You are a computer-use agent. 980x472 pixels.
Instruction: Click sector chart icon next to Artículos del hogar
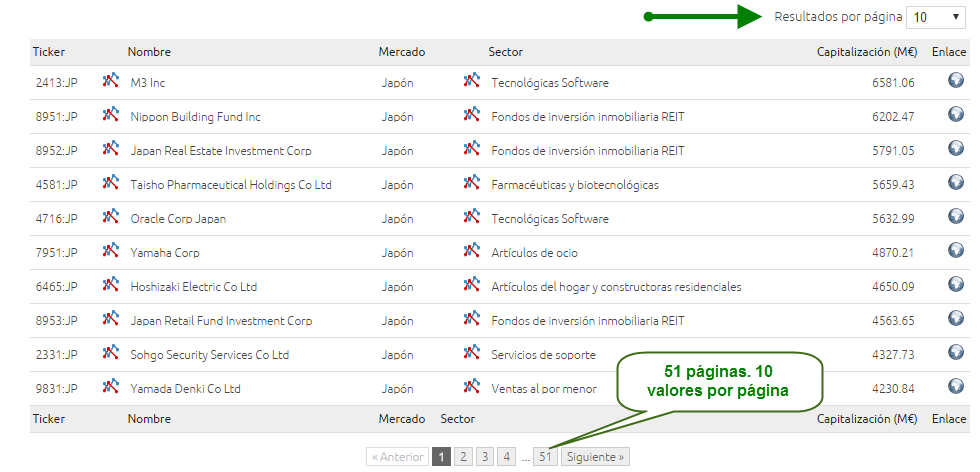[472, 284]
